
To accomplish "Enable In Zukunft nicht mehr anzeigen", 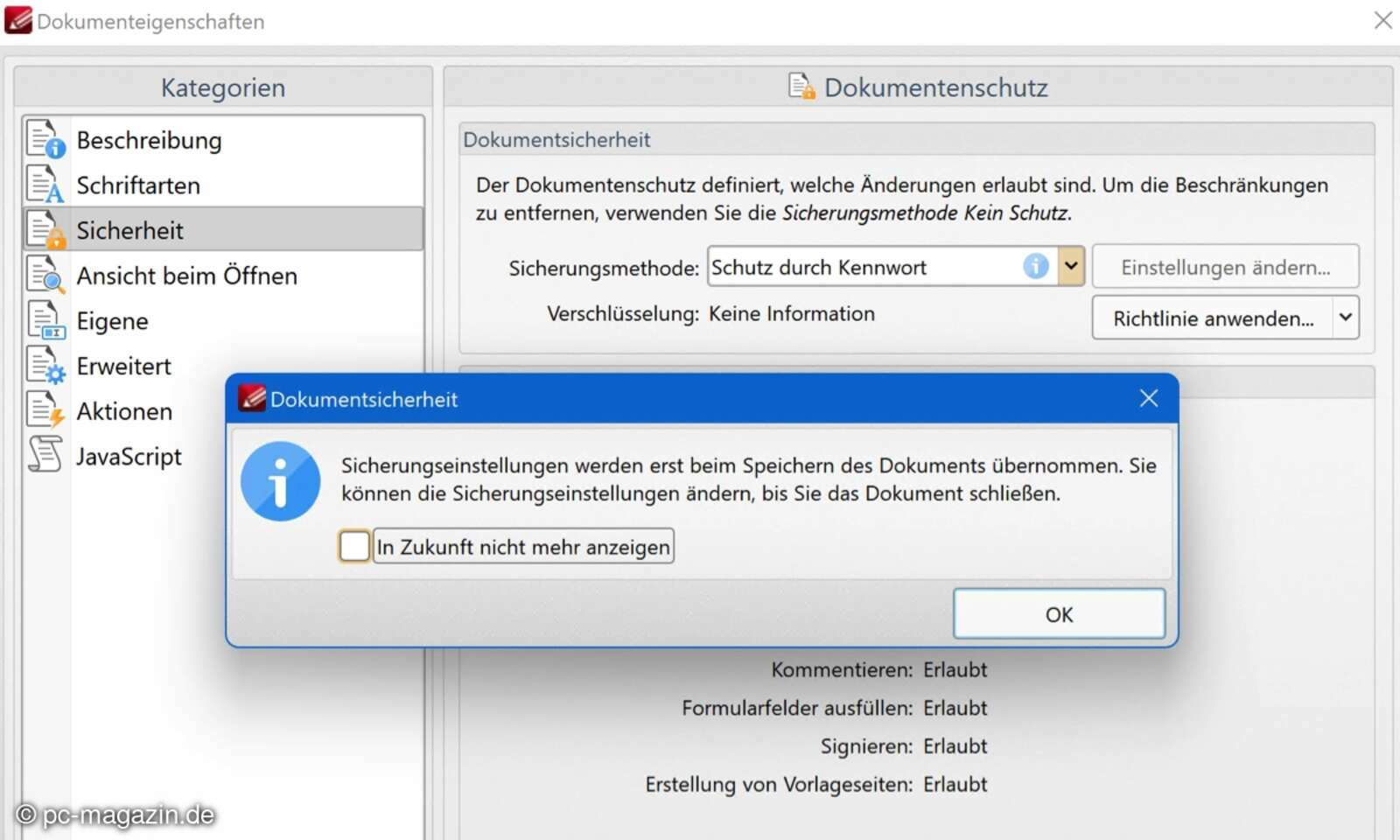I will point(353,545).
